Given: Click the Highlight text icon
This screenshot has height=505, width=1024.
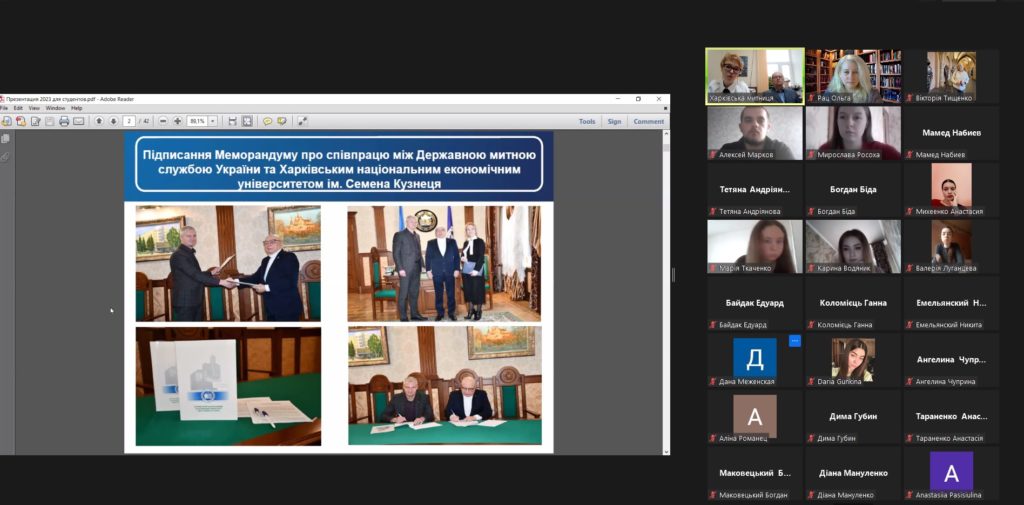Looking at the screenshot, I should [x=282, y=121].
